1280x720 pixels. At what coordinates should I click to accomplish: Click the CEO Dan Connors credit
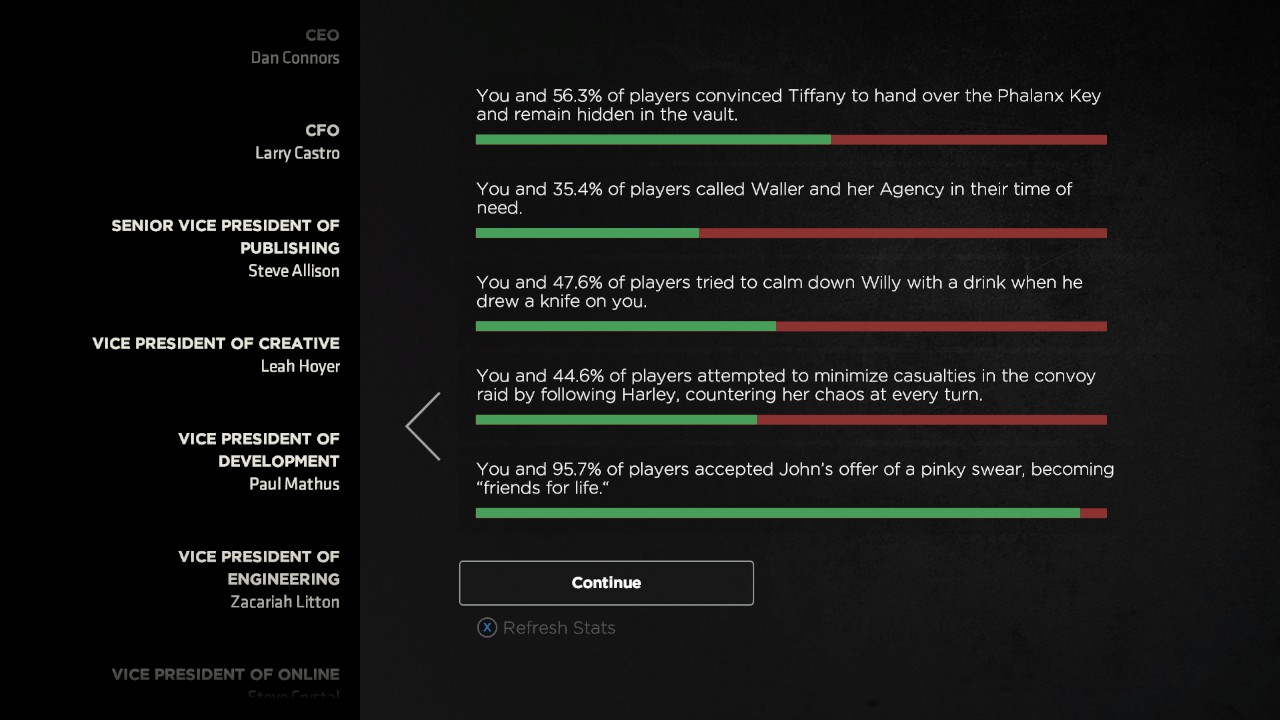point(295,47)
